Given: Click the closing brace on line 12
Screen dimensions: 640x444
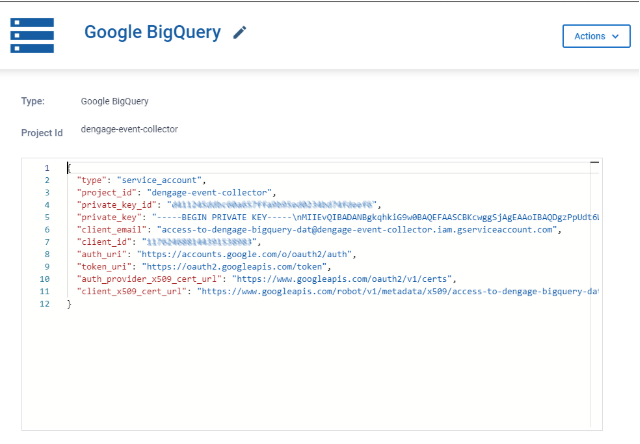Looking at the screenshot, I should tap(69, 304).
